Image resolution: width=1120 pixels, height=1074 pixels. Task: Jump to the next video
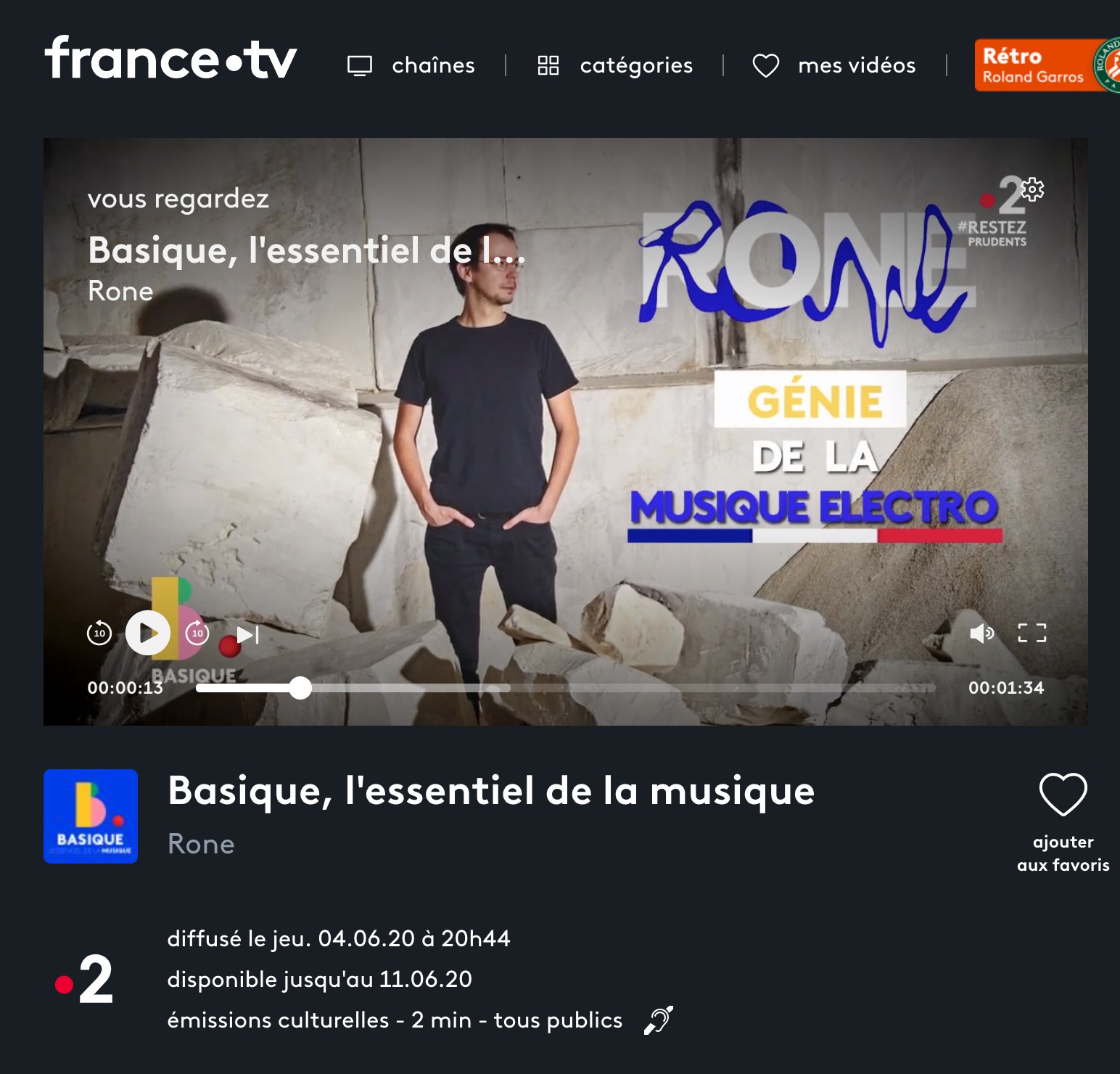[248, 635]
